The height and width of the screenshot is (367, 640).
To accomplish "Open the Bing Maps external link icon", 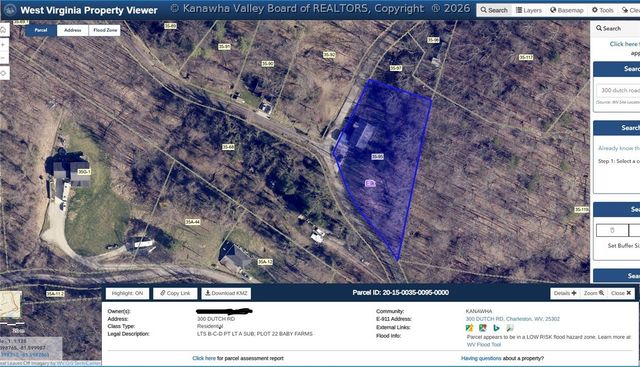I will click(x=496, y=327).
